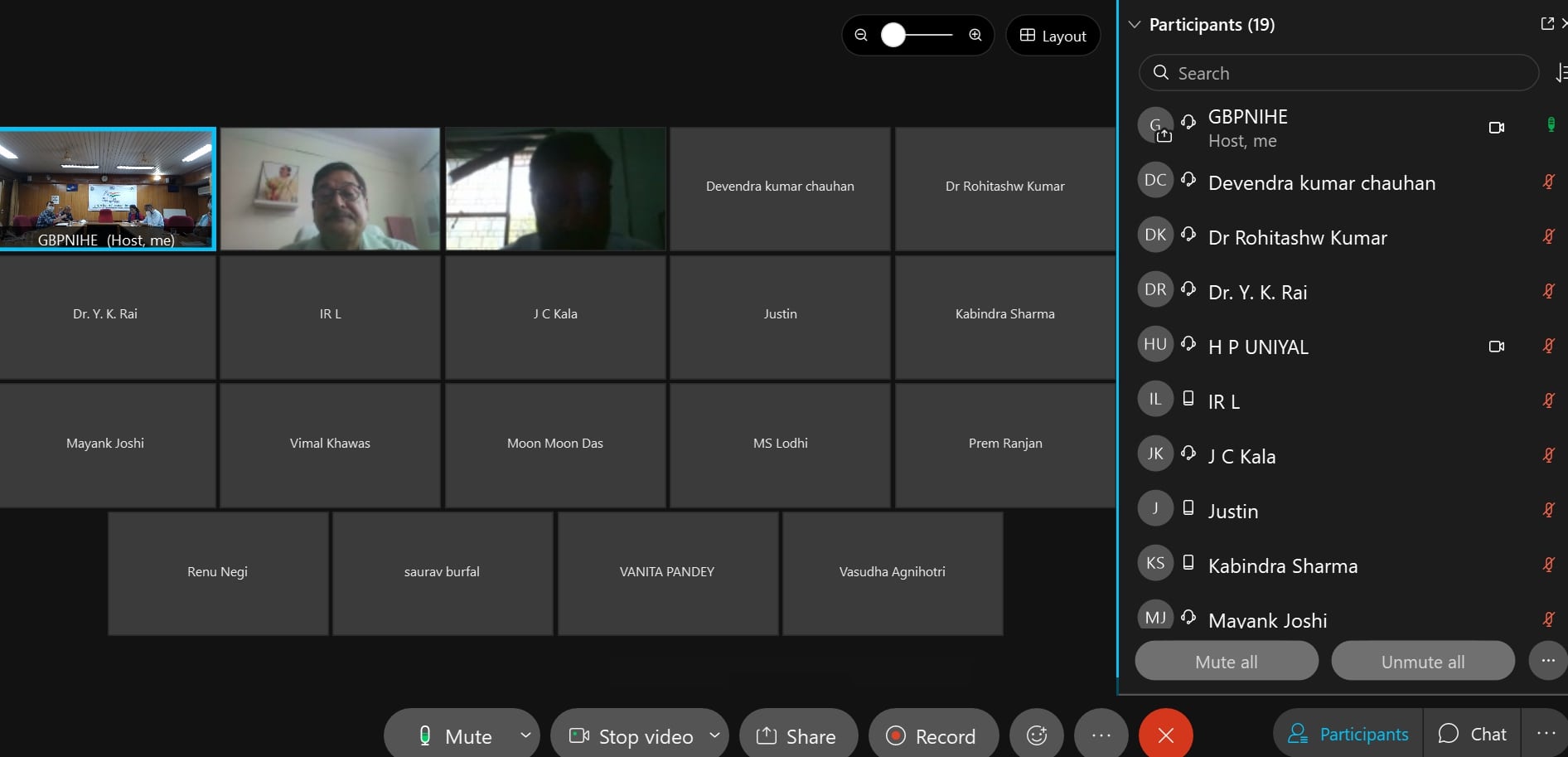The image size is (1568, 757).
Task: Click the video grid zoom slider
Action: (x=917, y=35)
